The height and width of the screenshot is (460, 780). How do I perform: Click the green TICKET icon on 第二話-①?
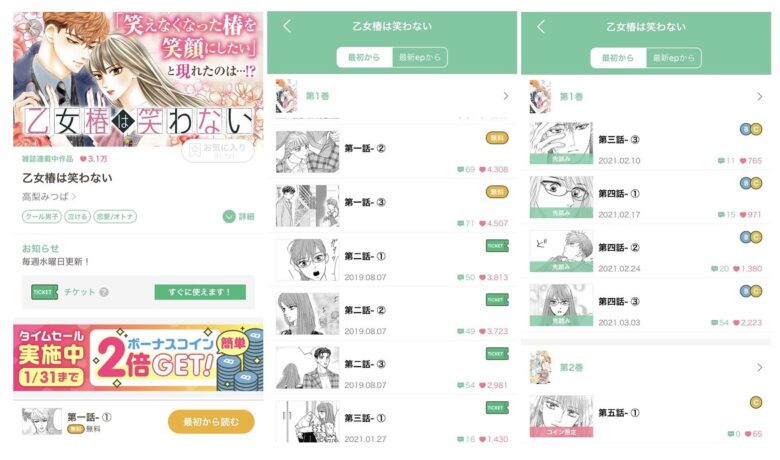point(497,246)
